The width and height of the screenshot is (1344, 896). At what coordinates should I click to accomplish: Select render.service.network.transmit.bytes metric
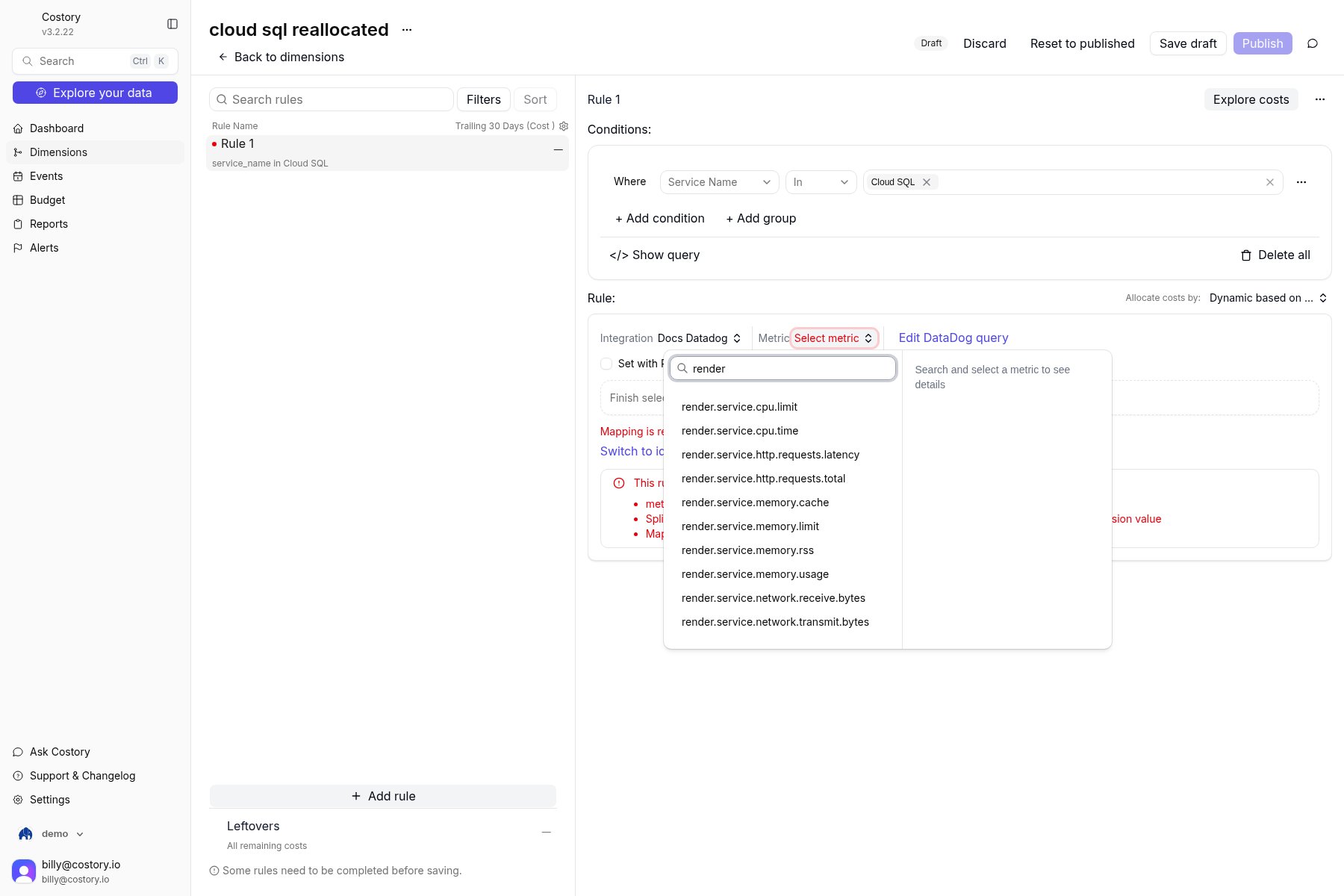click(783, 622)
